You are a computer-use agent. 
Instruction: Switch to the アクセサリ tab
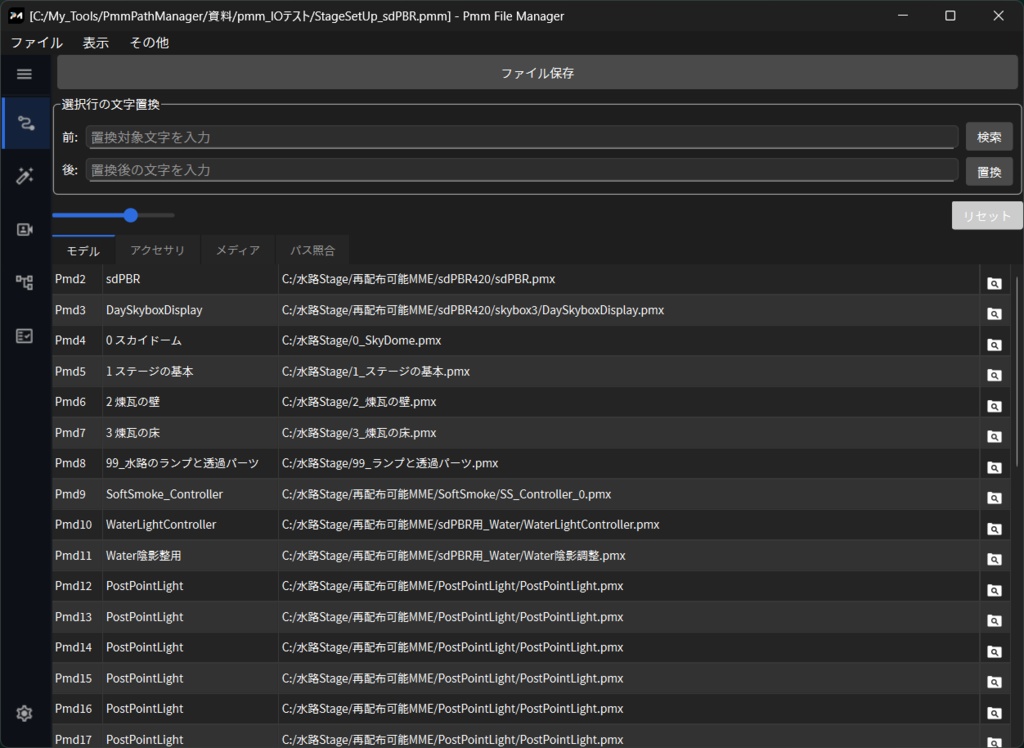157,250
